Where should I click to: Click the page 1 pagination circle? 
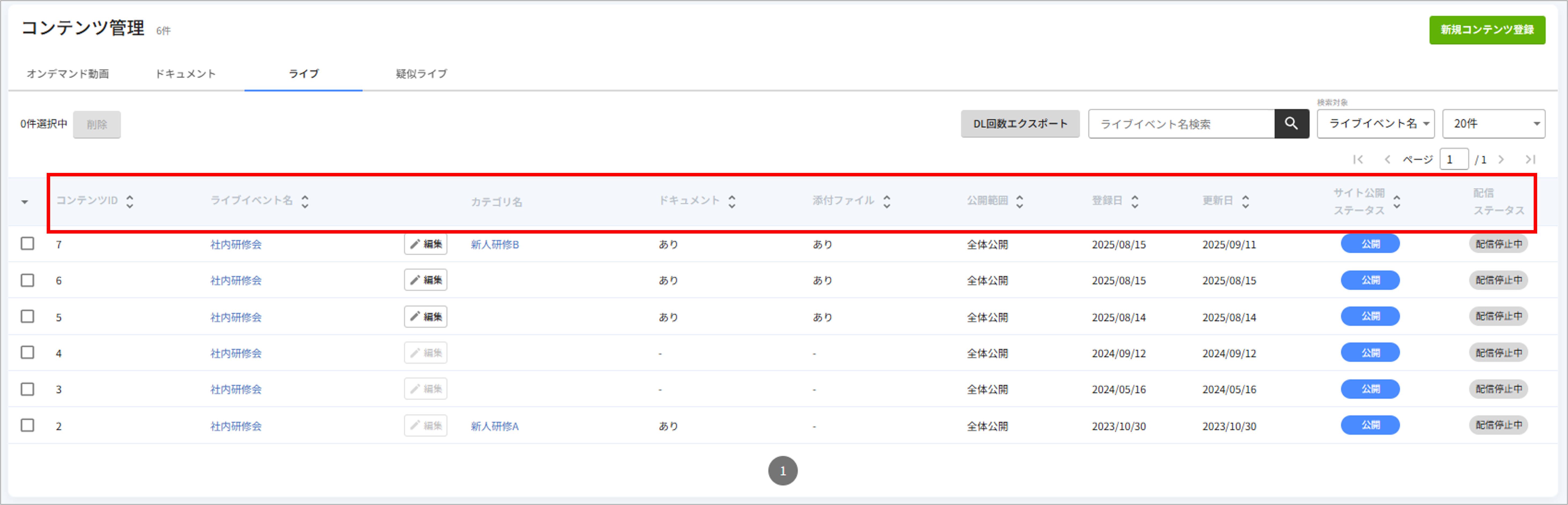(783, 471)
